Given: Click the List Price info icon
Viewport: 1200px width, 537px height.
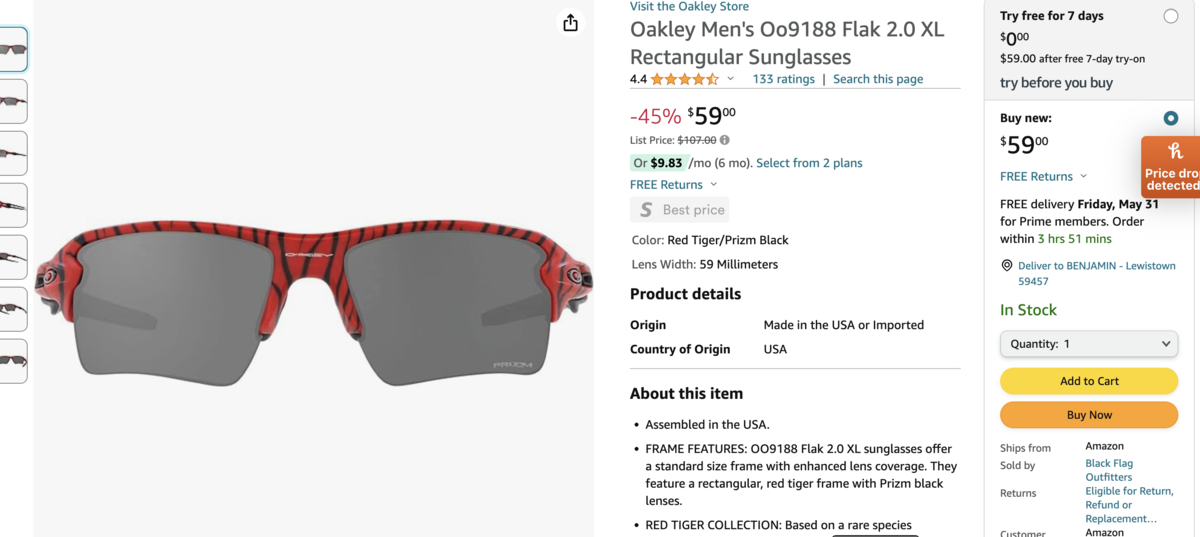Looking at the screenshot, I should click(724, 141).
